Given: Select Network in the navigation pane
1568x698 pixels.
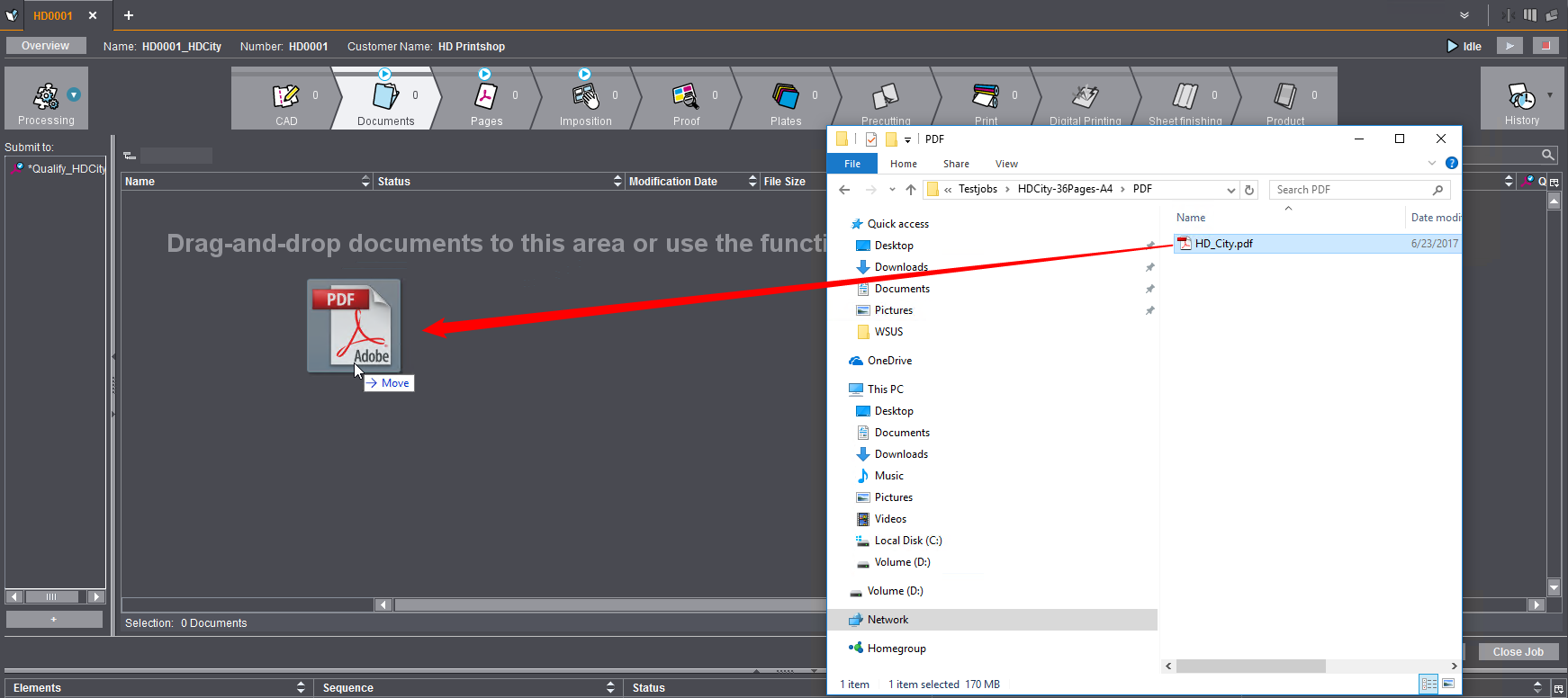Looking at the screenshot, I should (888, 620).
